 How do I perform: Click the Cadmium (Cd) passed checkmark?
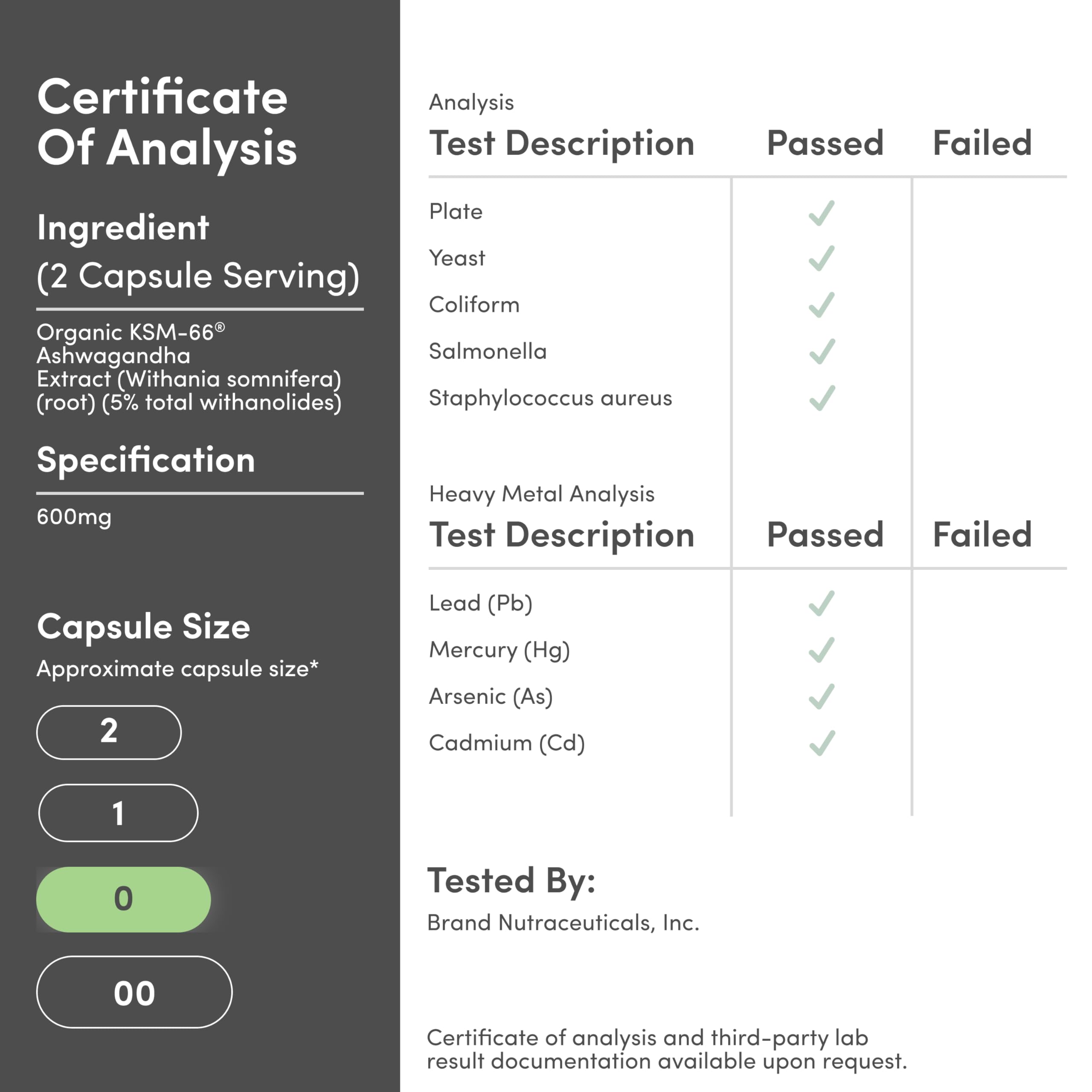point(821,743)
